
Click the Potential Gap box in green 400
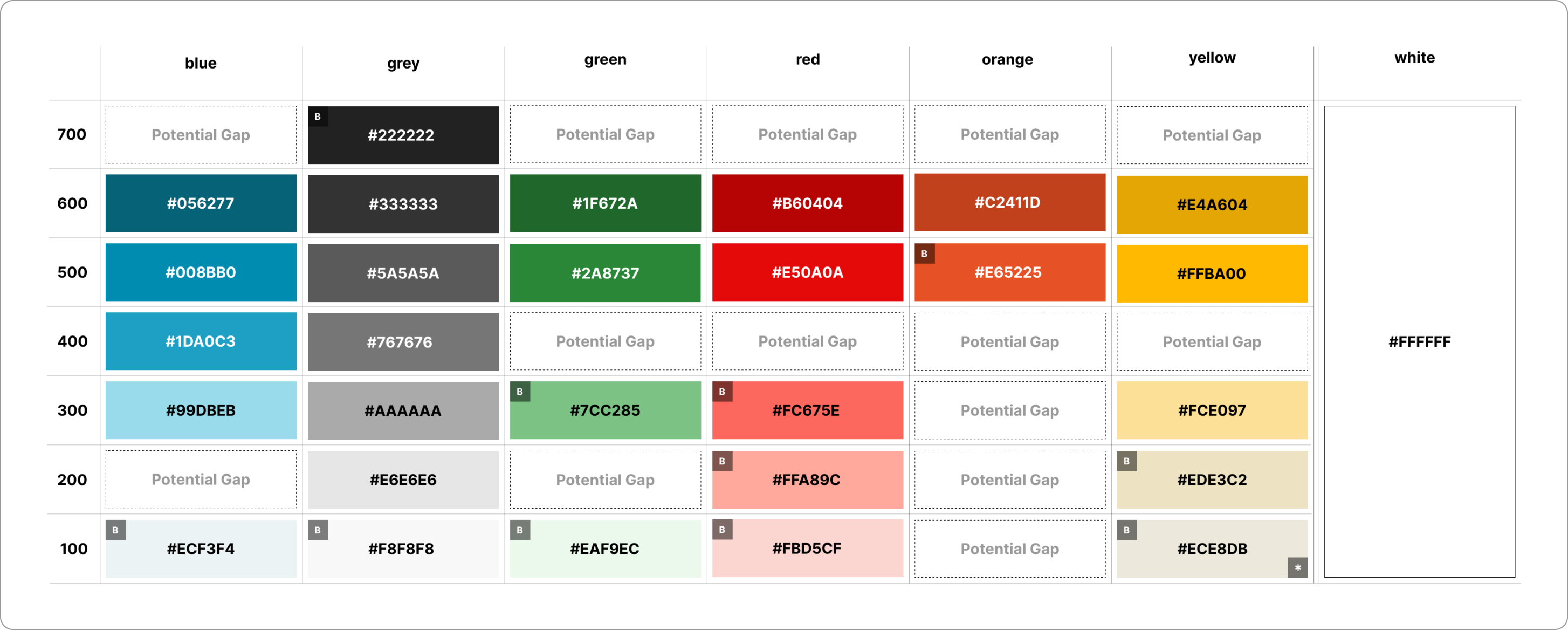(x=605, y=341)
